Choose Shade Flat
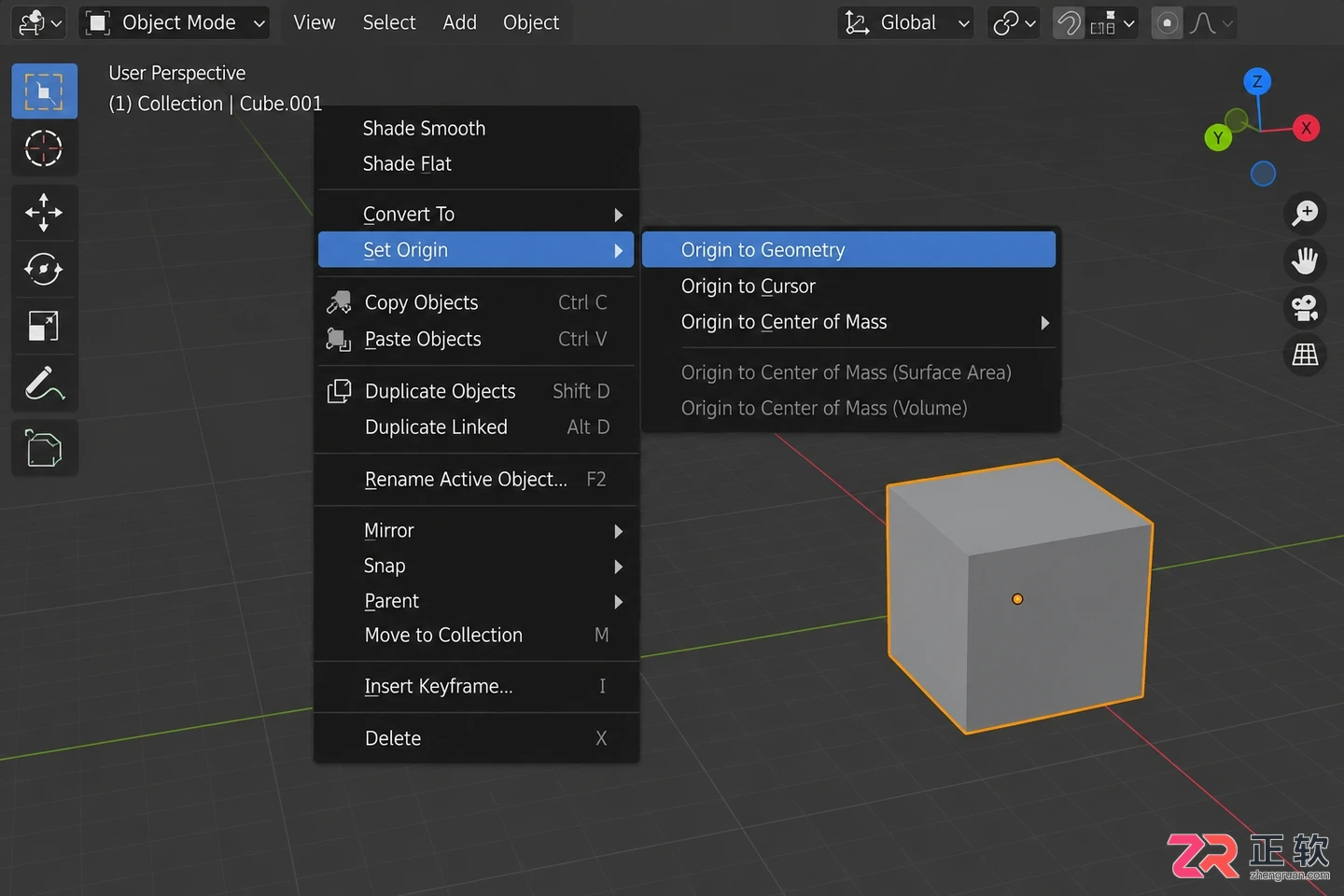 [x=476, y=164]
